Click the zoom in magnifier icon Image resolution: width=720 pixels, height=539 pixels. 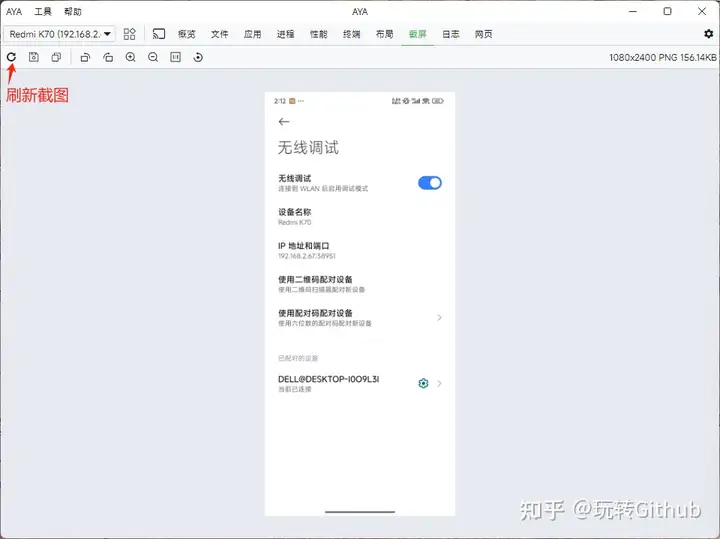pos(131,57)
